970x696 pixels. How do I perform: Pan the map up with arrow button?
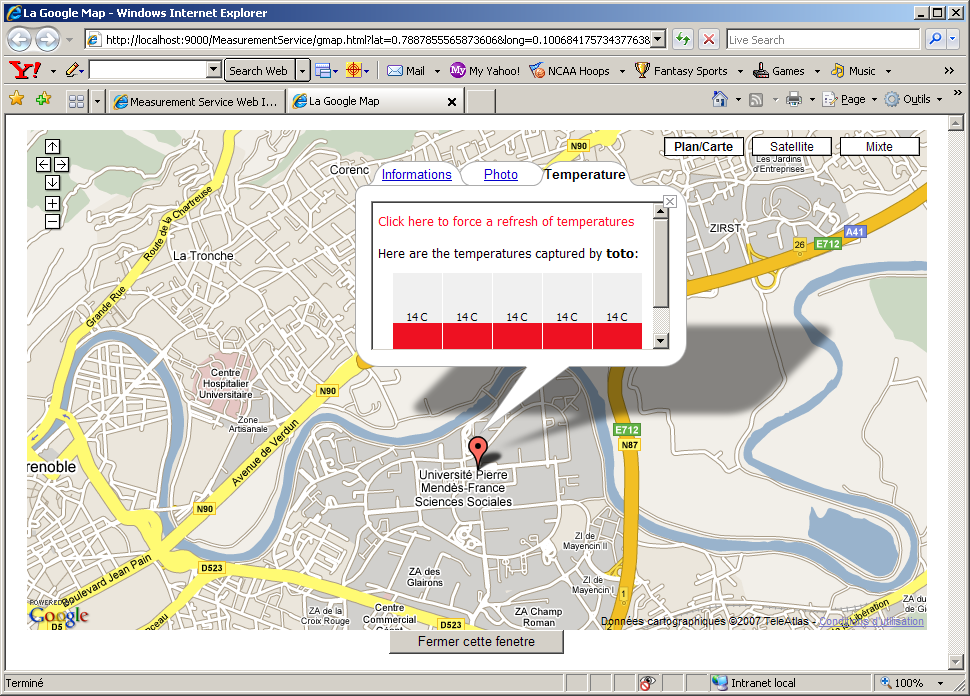coord(53,146)
